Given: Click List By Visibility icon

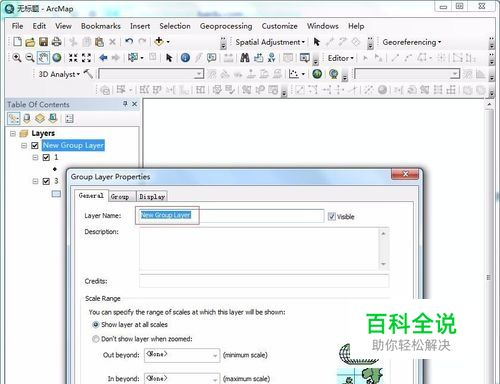Looking at the screenshot, I should (x=40, y=118).
